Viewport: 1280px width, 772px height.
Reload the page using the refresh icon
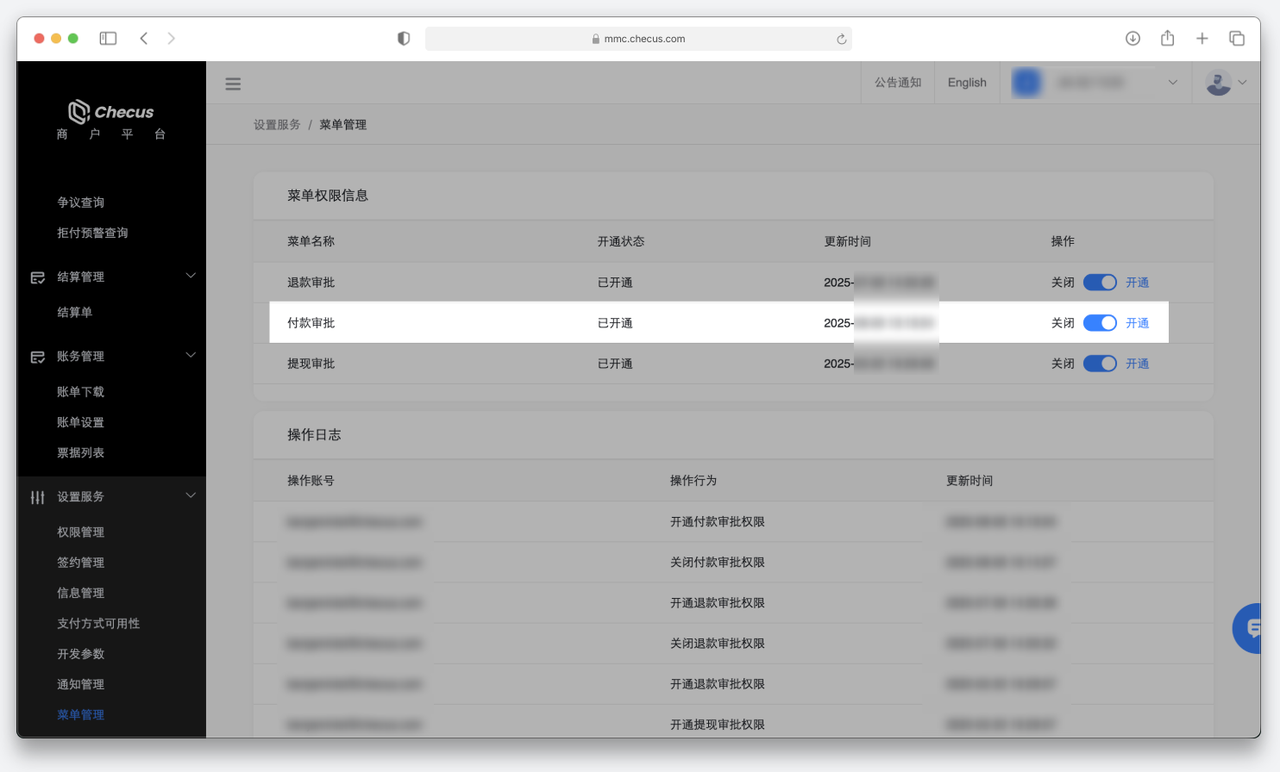[x=841, y=39]
